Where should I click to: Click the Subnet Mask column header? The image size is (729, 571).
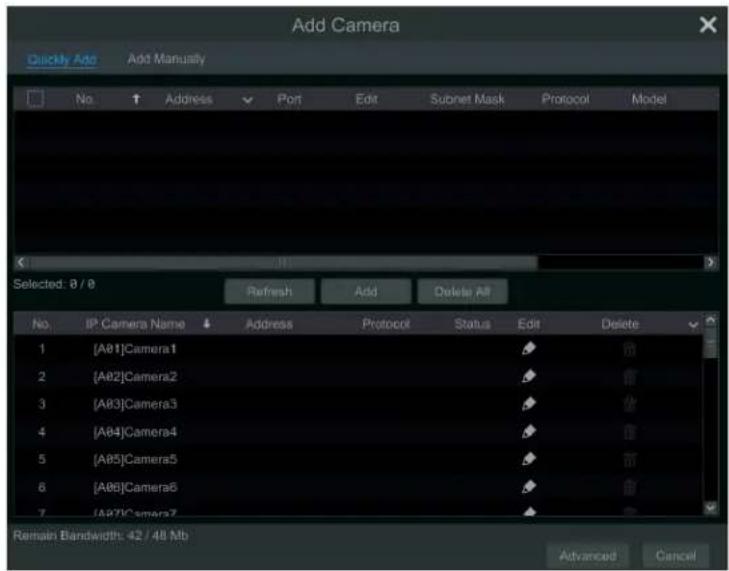pyautogui.click(x=467, y=99)
